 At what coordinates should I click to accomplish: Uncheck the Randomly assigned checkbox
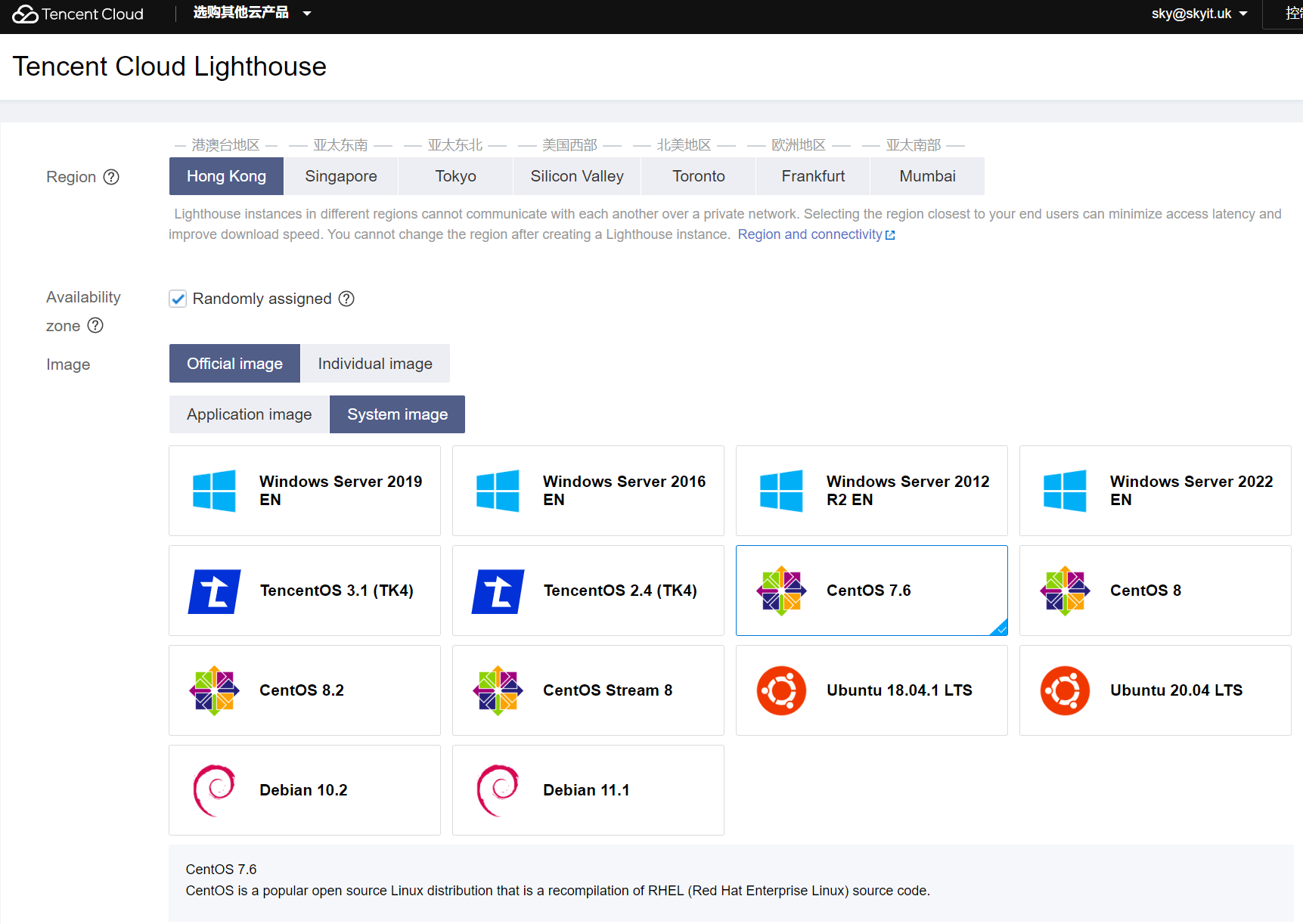click(x=178, y=299)
